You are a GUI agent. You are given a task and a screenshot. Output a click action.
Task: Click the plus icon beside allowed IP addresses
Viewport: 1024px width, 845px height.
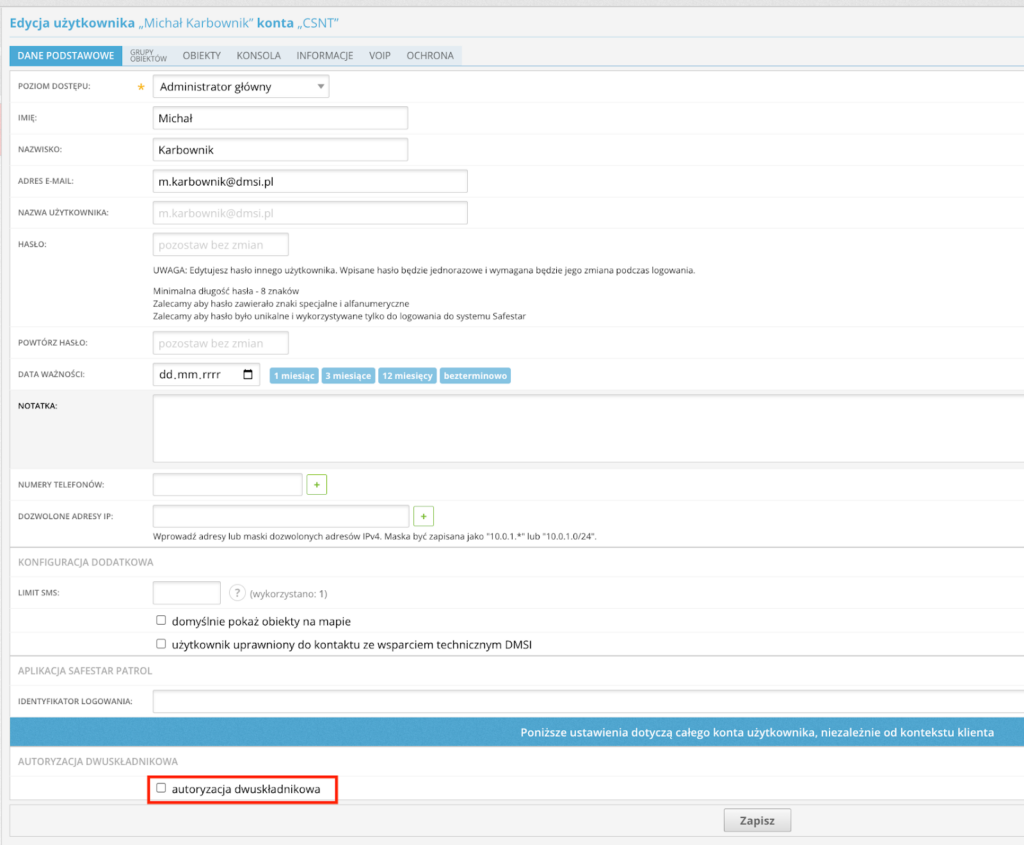(423, 516)
